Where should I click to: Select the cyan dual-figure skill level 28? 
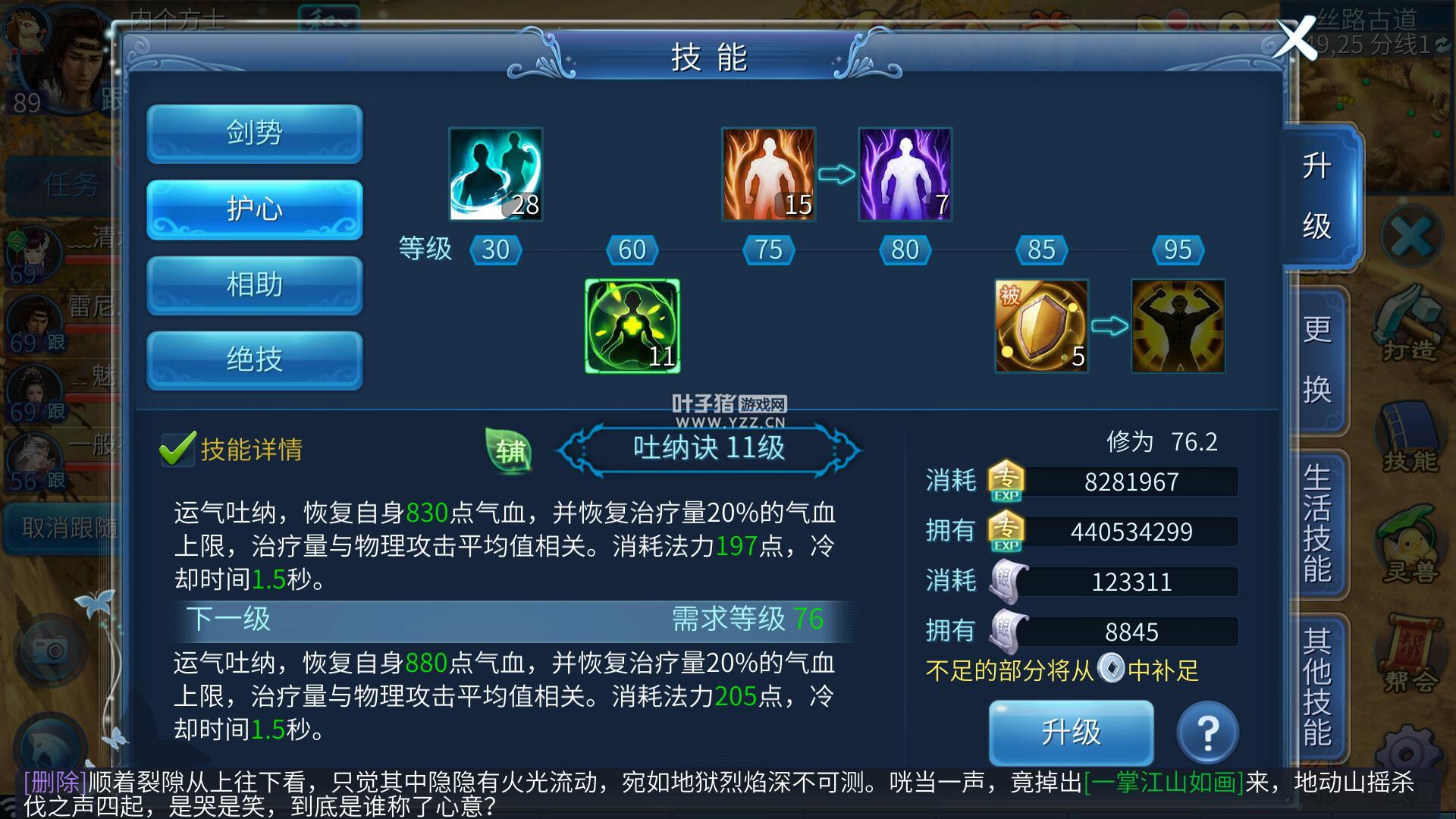tap(496, 174)
